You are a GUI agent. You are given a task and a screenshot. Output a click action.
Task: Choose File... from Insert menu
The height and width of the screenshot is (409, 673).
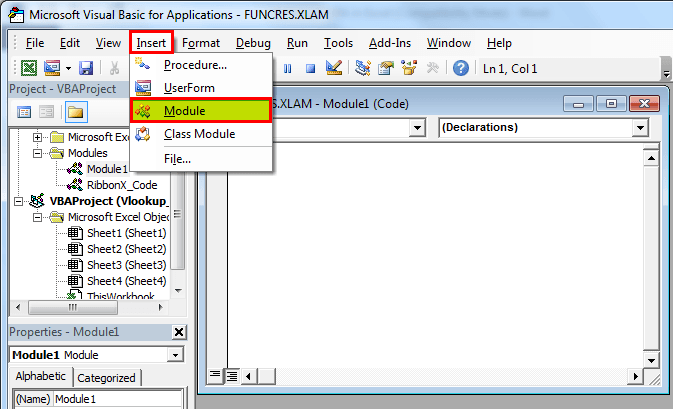coord(201,159)
